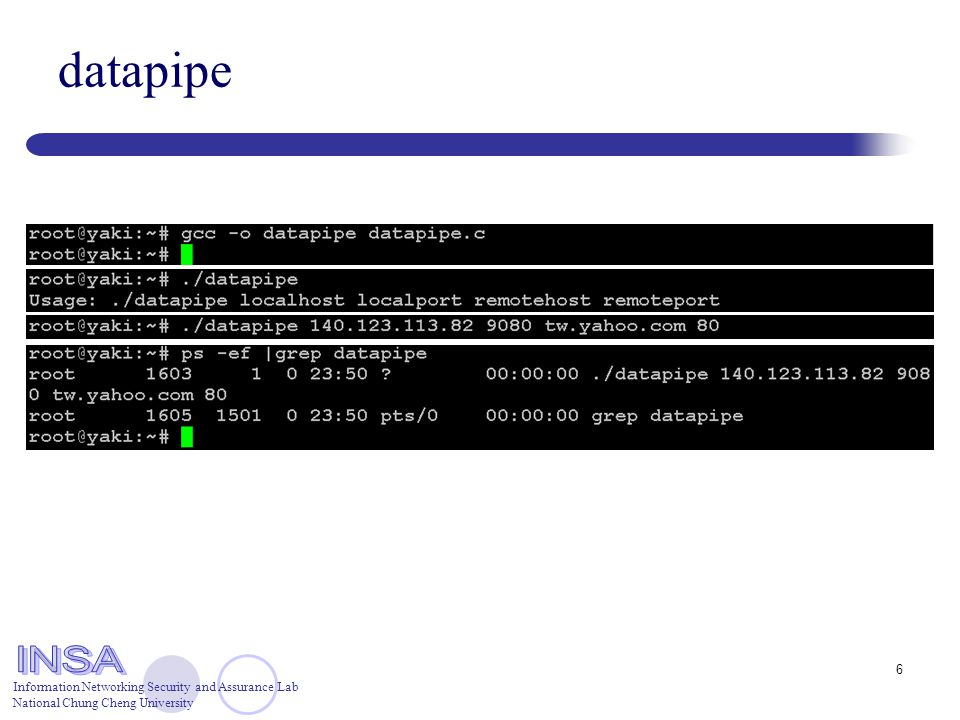Click the 'remoteport' word in usage line
This screenshot has height=720, width=960.
coord(661,301)
